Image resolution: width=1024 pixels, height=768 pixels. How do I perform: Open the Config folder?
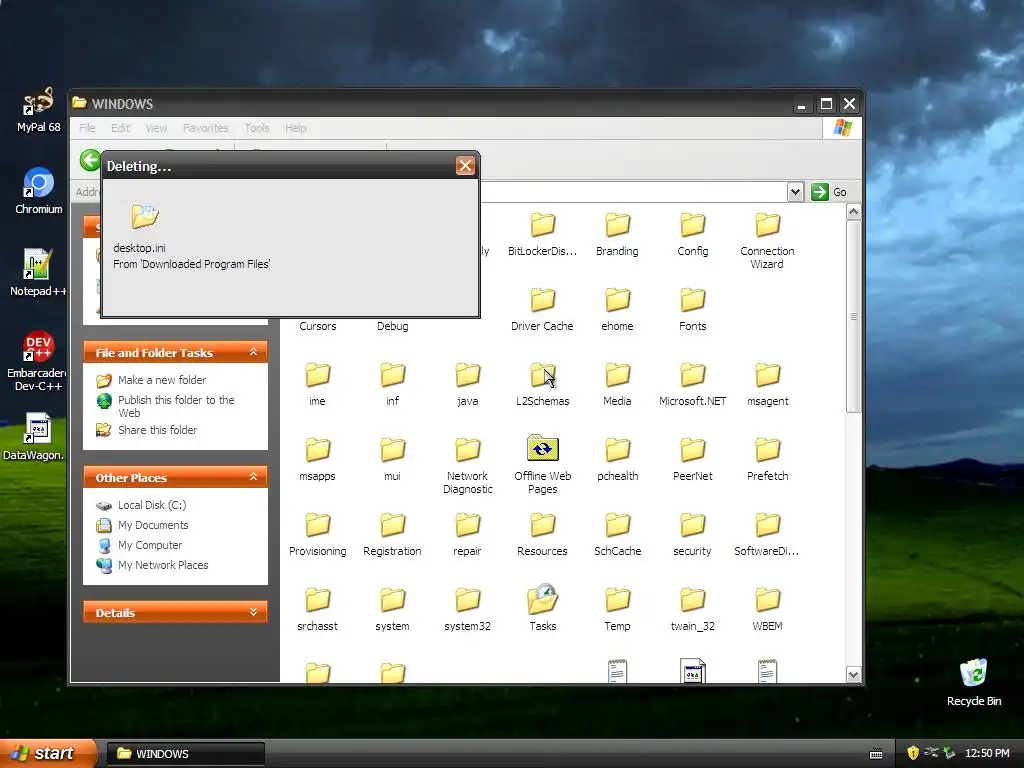692,233
